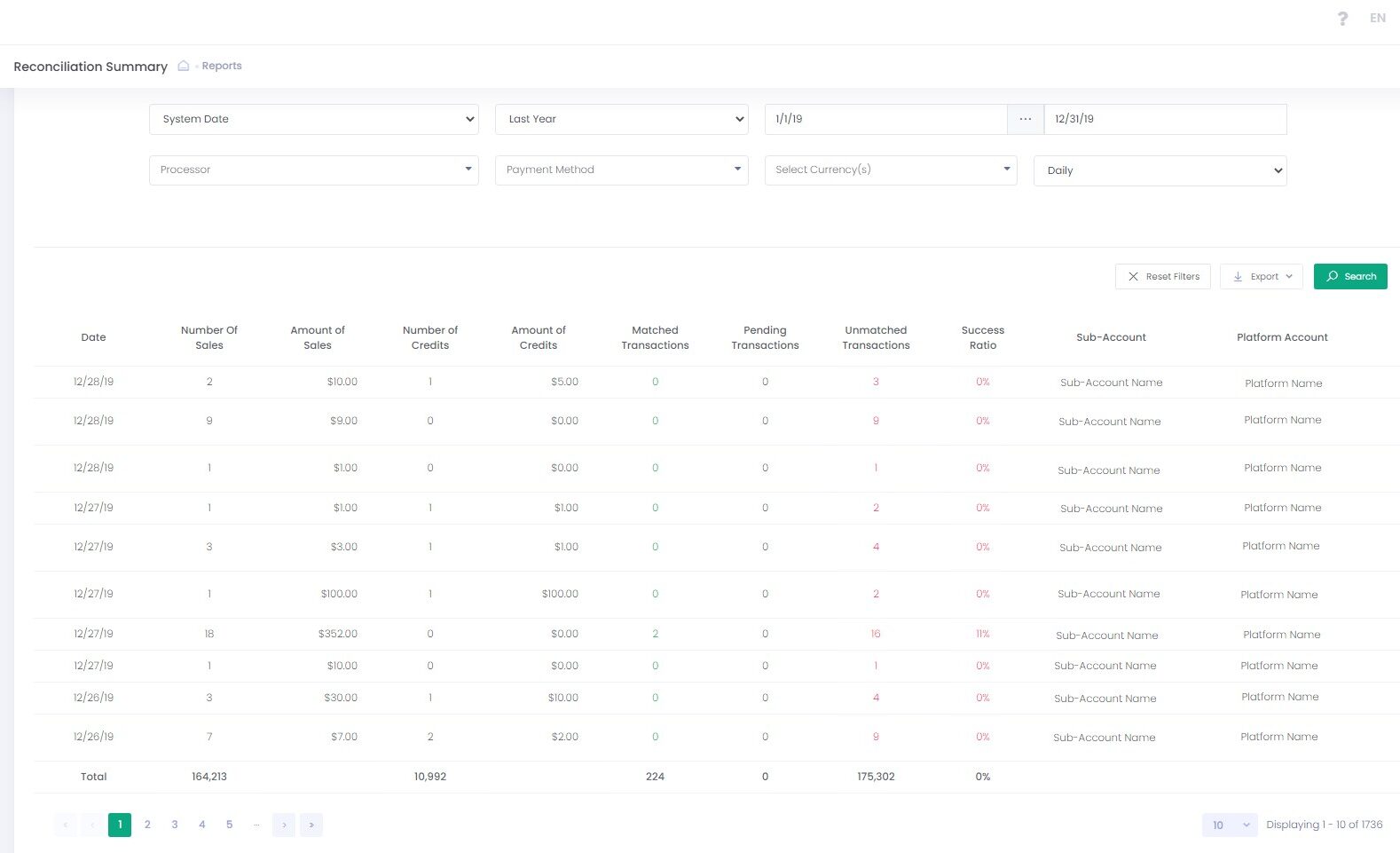Click the start date field 1/1/19

tap(885, 119)
